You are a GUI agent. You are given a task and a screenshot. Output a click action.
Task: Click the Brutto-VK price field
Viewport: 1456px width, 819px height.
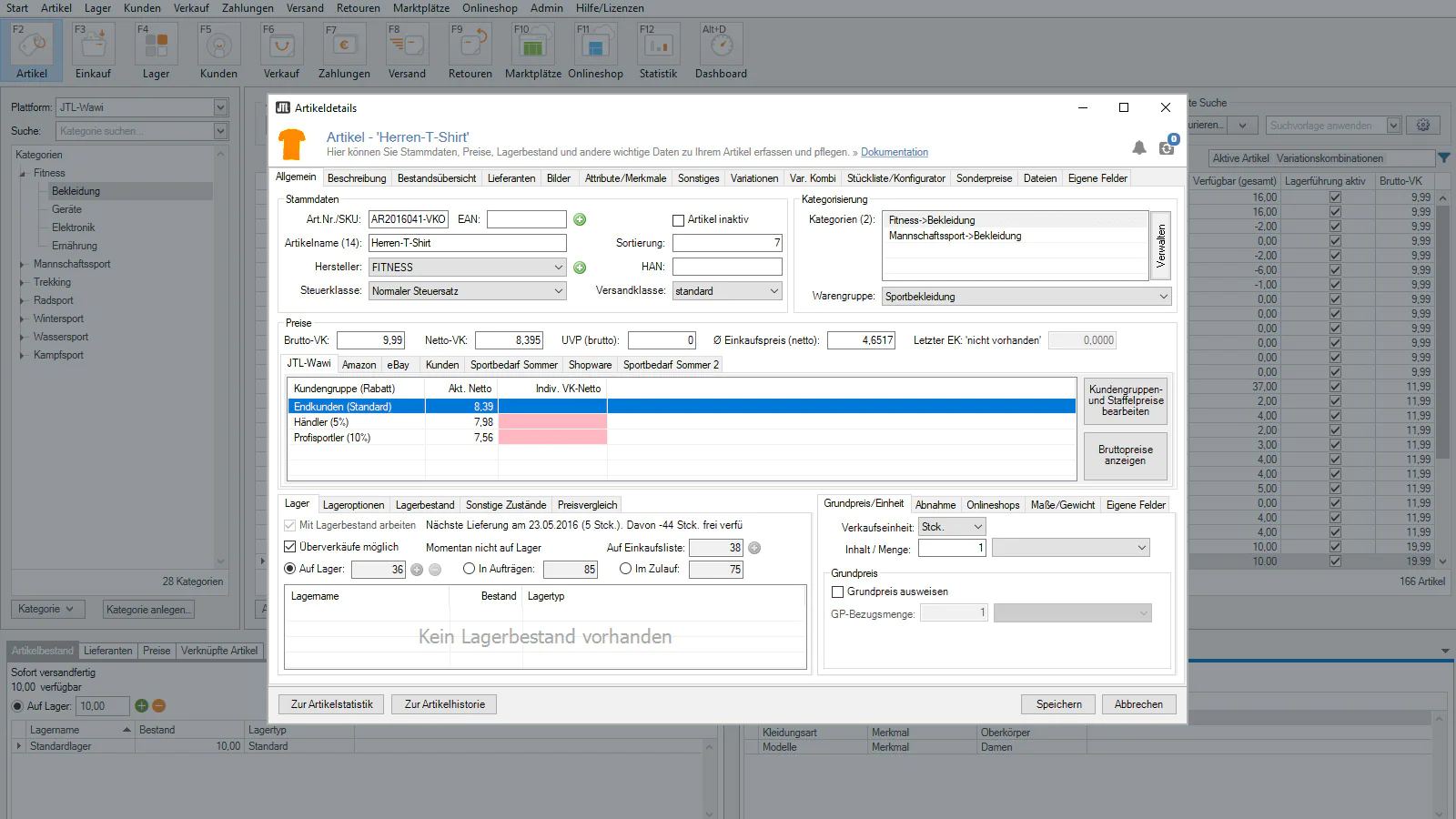[x=370, y=340]
